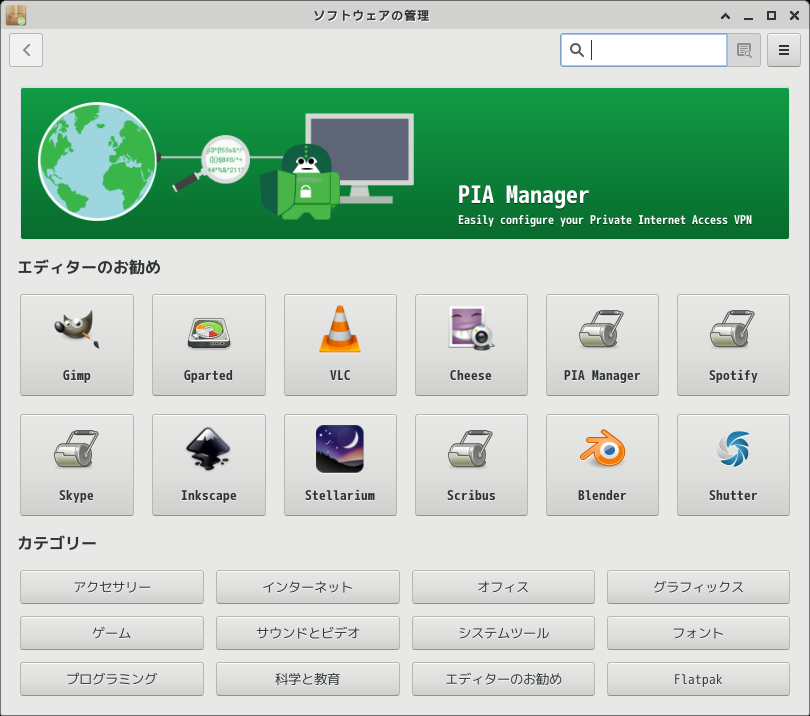Open the オフィス category
810x716 pixels.
tap(503, 587)
